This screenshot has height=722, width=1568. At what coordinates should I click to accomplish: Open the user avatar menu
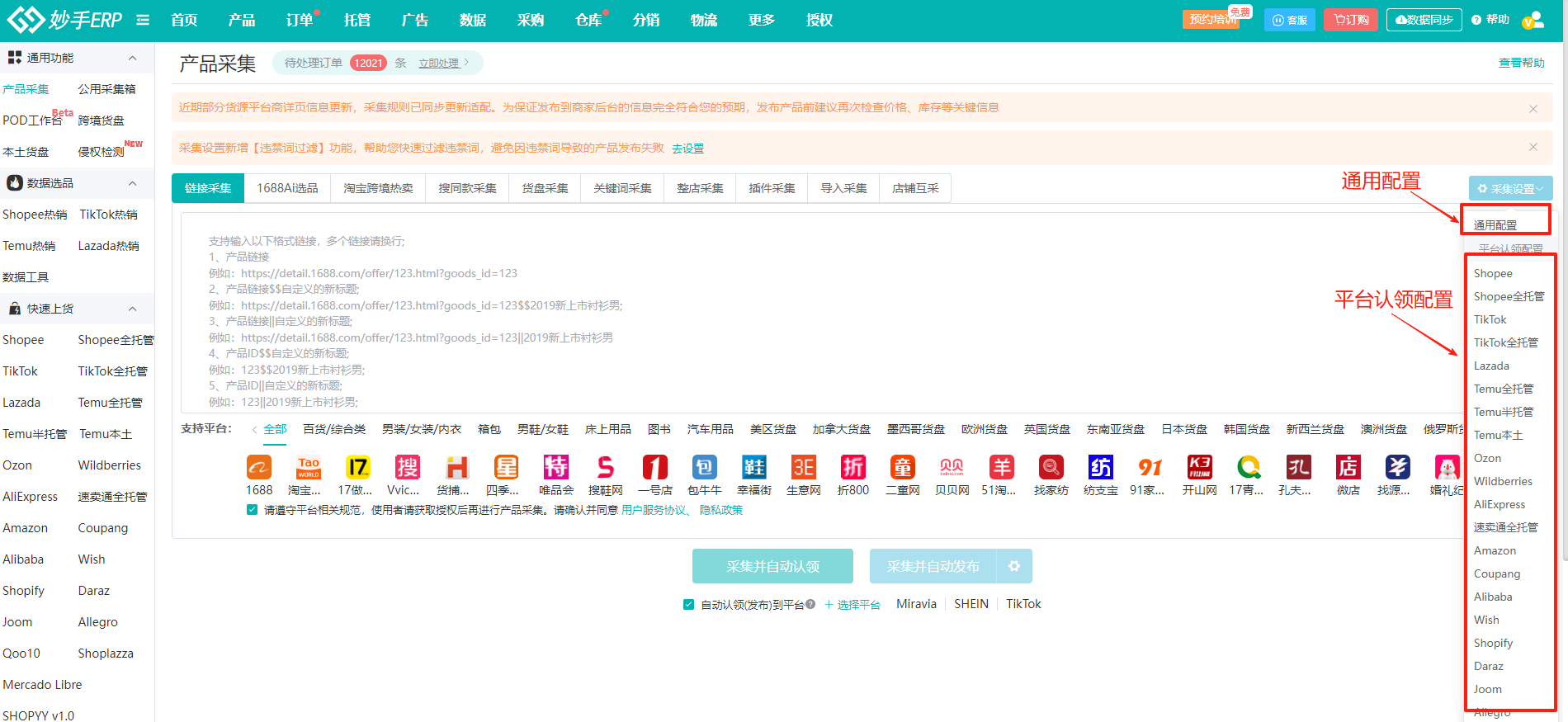pyautogui.click(x=1533, y=20)
